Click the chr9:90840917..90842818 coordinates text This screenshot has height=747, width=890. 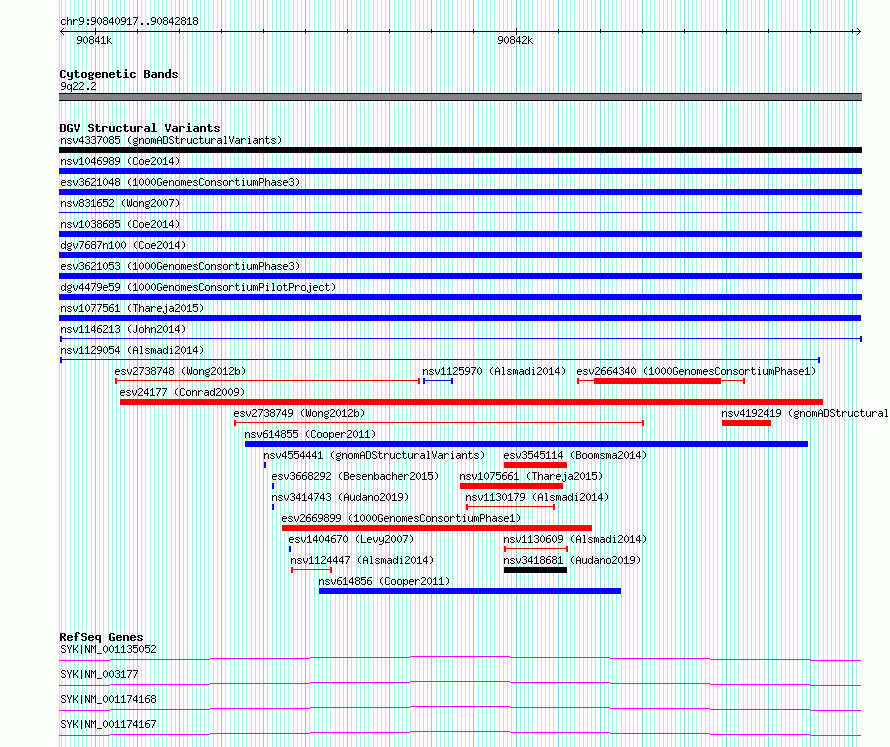tap(129, 22)
